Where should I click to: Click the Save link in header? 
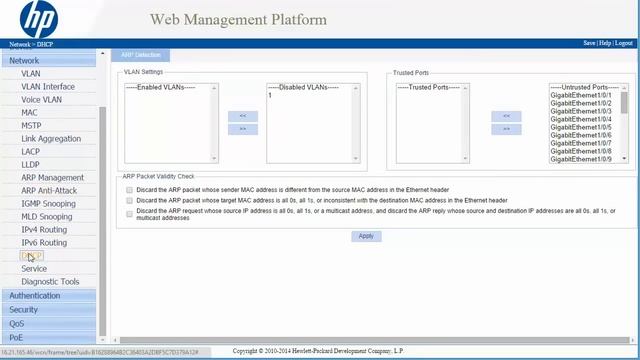(x=589, y=43)
